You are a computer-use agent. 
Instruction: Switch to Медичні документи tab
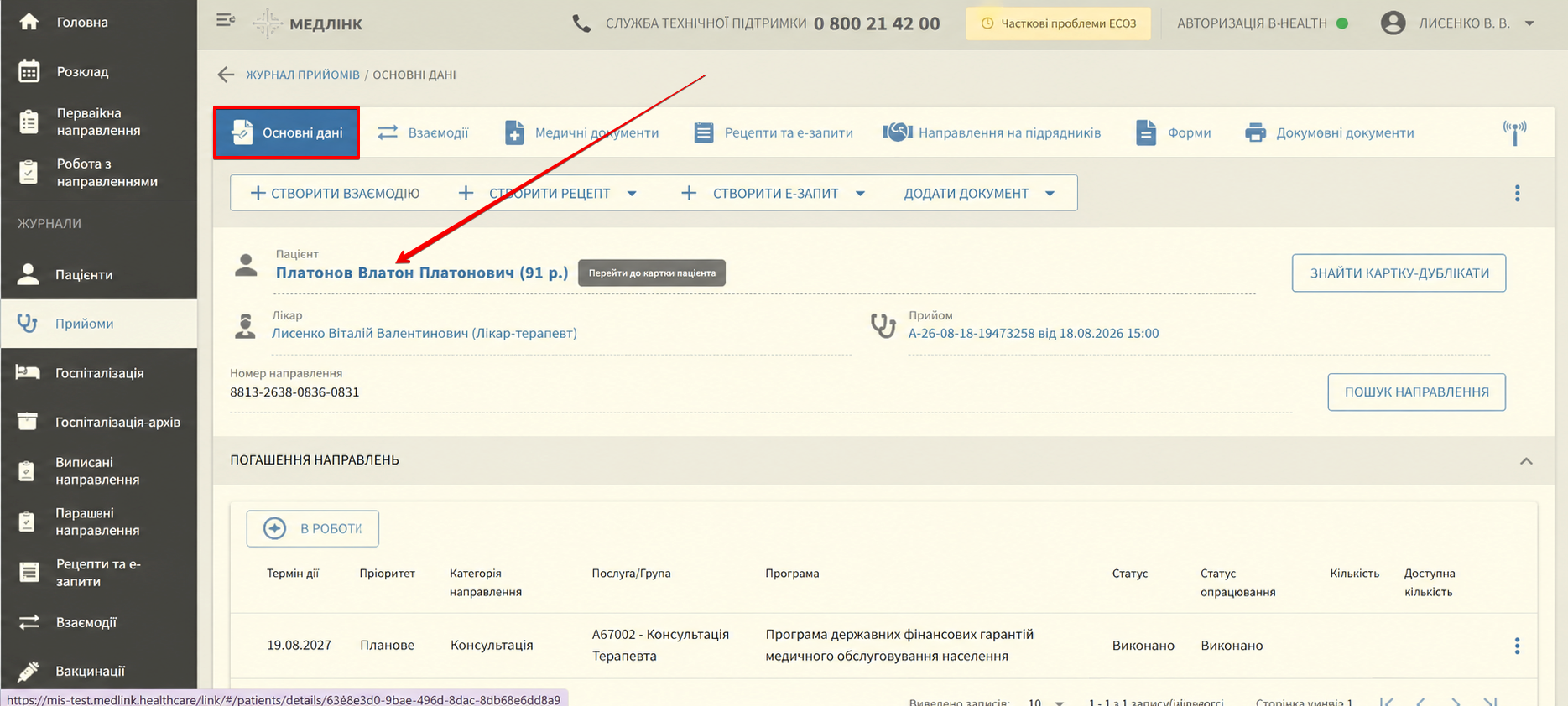pos(581,132)
